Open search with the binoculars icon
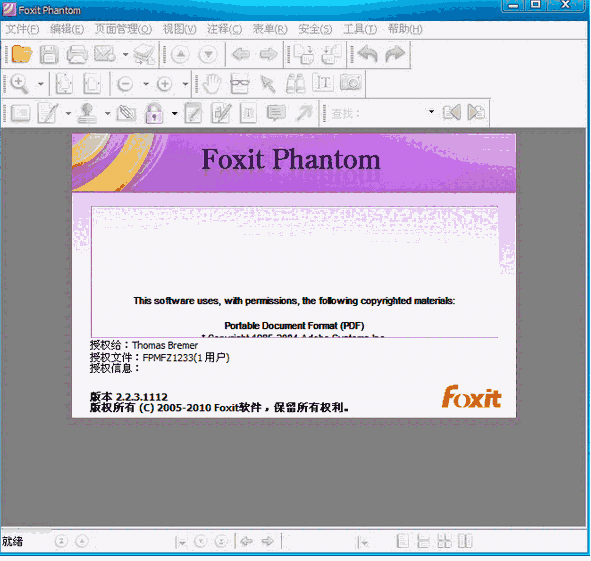This screenshot has width=591, height=561. (x=295, y=84)
